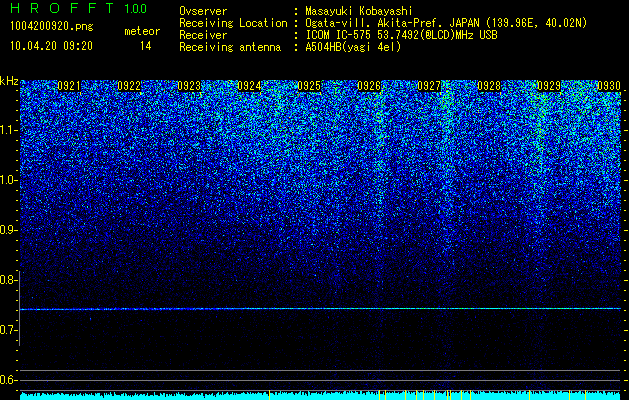Click the 0927 time marker

(x=429, y=86)
